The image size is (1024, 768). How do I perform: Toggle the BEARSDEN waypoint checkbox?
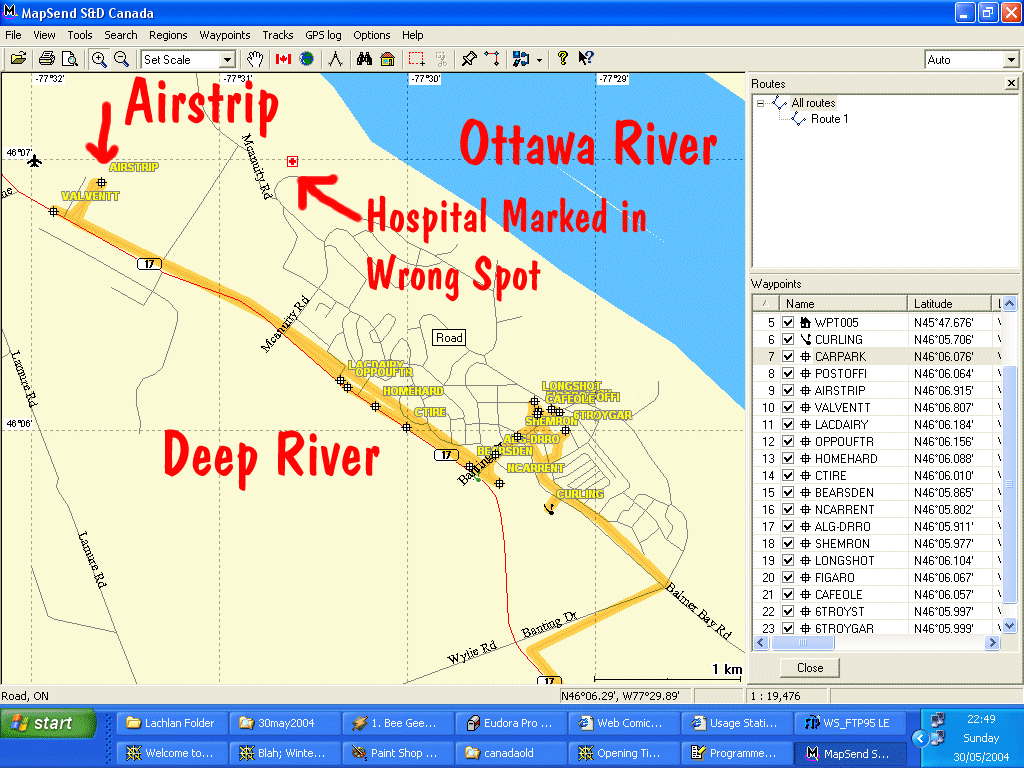(x=788, y=493)
